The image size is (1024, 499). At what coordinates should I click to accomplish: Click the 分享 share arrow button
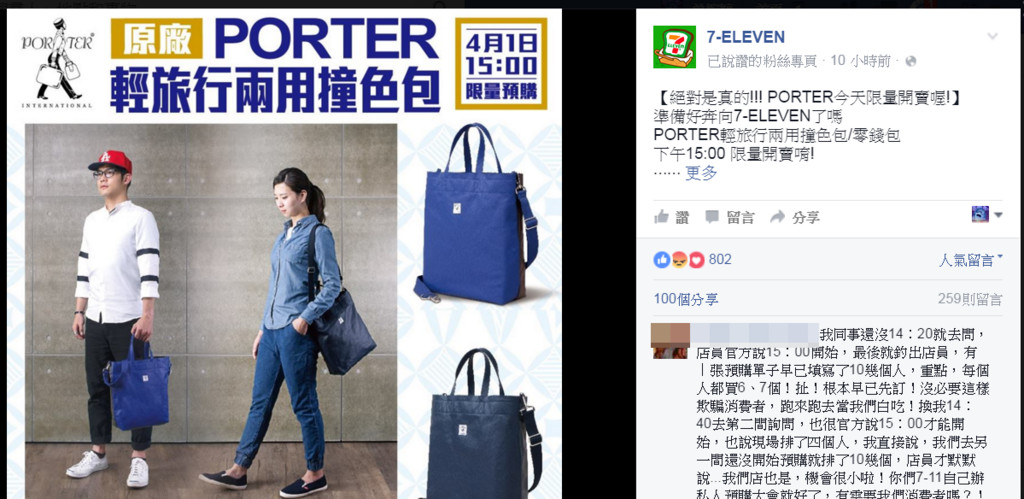point(795,217)
